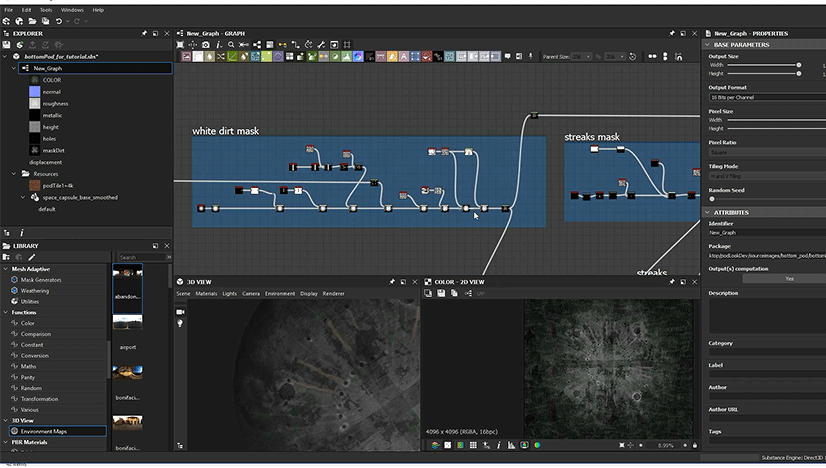Open the File menu
Image resolution: width=826 pixels, height=468 pixels.
pyautogui.click(x=8, y=10)
